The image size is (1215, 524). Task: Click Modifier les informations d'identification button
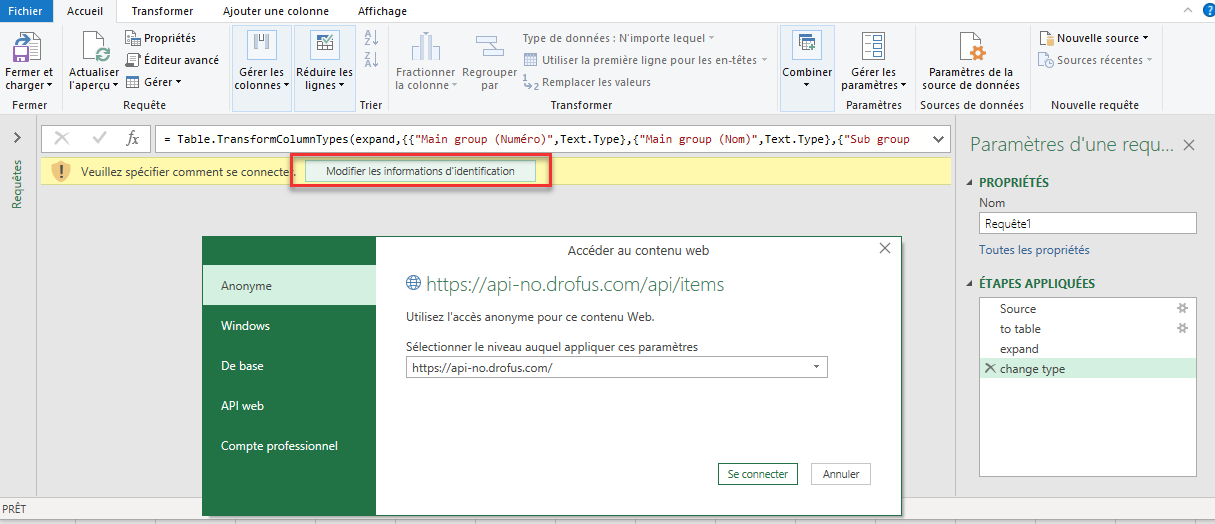[420, 172]
